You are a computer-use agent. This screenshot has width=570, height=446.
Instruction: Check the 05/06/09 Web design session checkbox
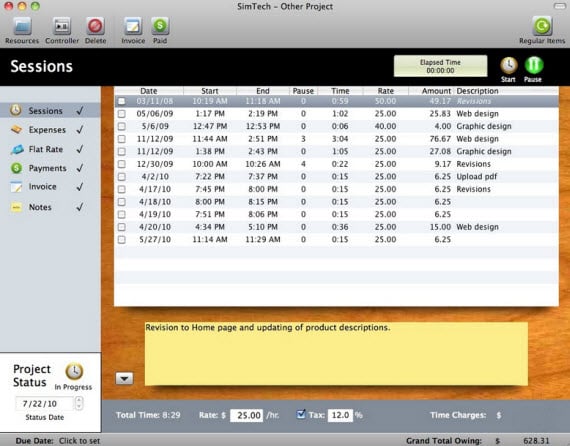coord(121,114)
